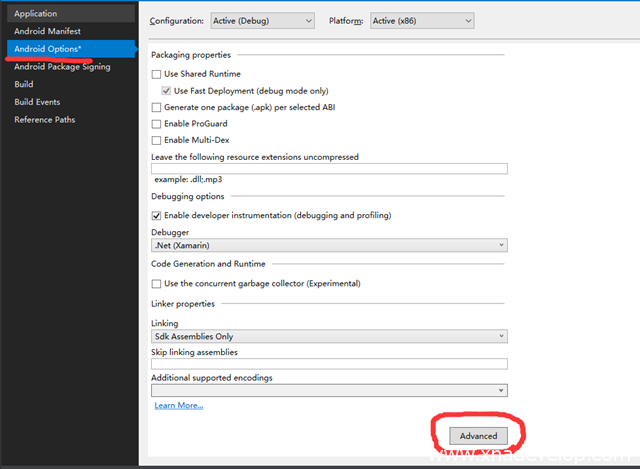Screen dimensions: 640x469
Task: Open the Debugger dropdown list
Action: coord(329,245)
